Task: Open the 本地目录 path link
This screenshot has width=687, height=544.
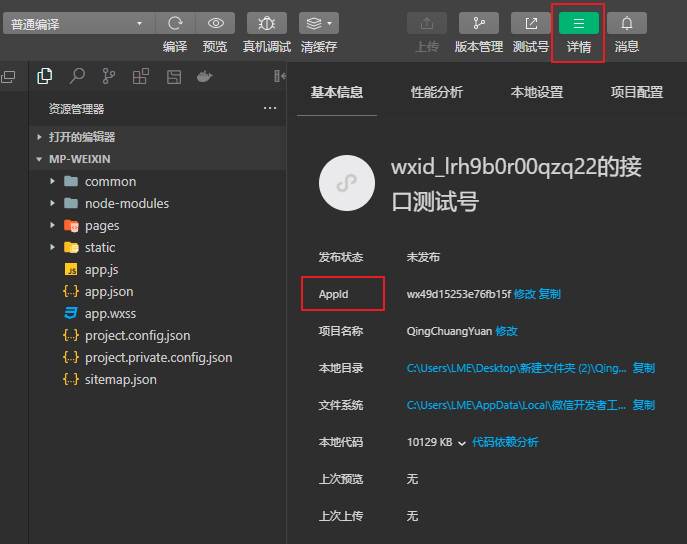Action: (x=516, y=368)
